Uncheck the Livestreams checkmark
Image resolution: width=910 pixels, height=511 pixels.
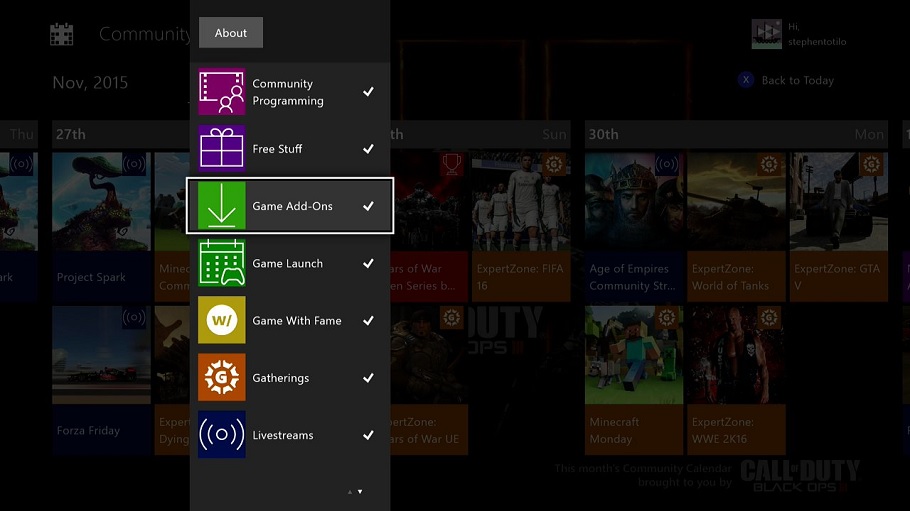[368, 434]
